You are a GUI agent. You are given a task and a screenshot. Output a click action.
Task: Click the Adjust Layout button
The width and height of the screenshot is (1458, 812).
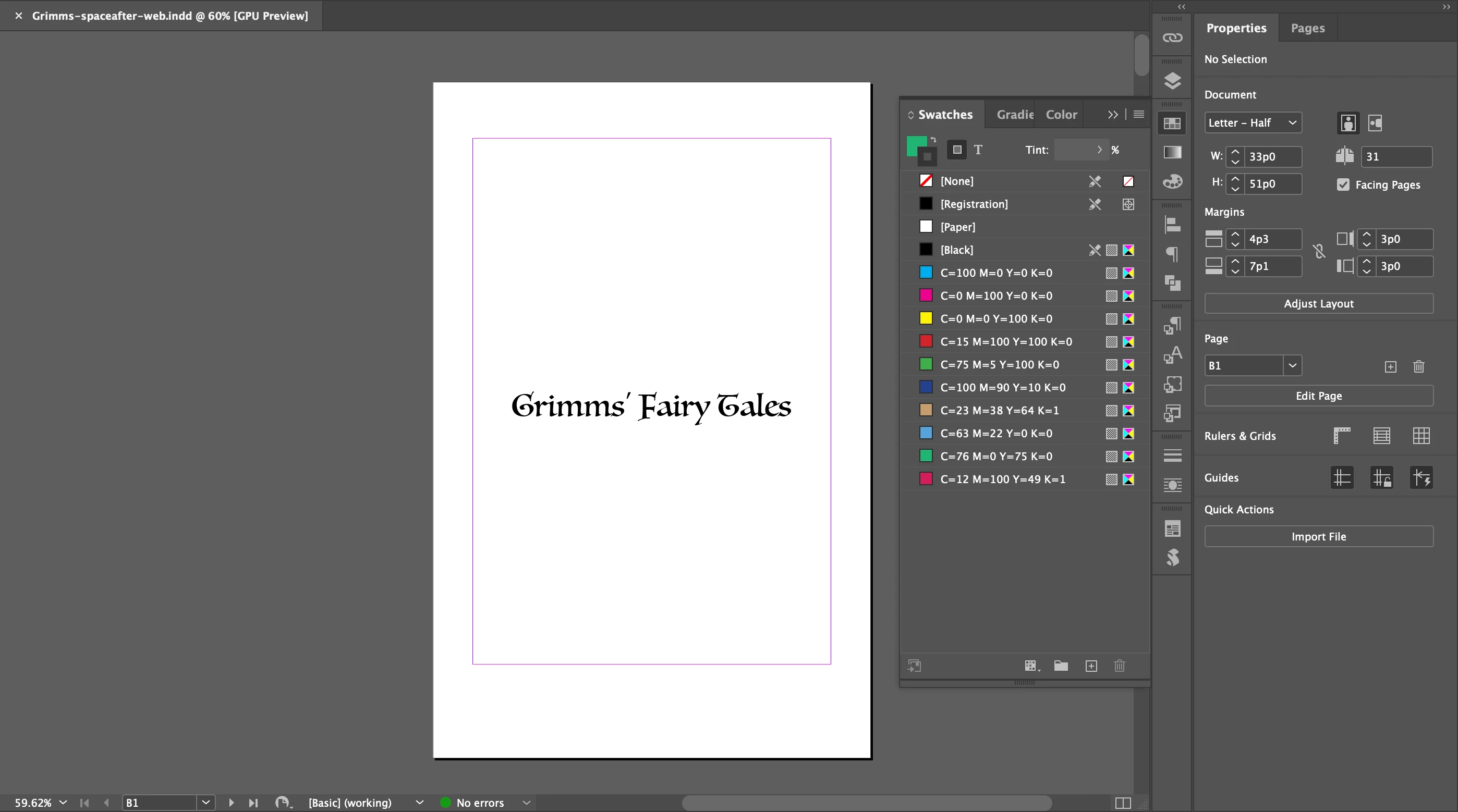pyautogui.click(x=1319, y=304)
